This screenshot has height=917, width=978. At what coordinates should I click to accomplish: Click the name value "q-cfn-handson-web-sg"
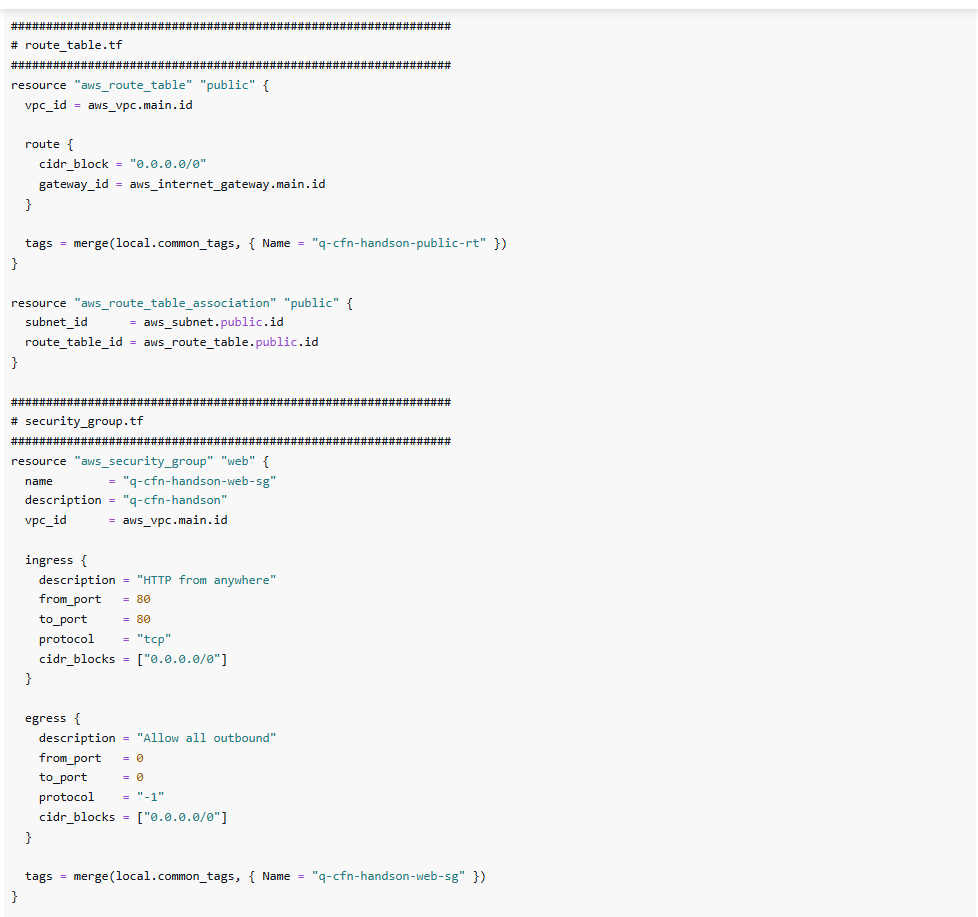pos(200,482)
